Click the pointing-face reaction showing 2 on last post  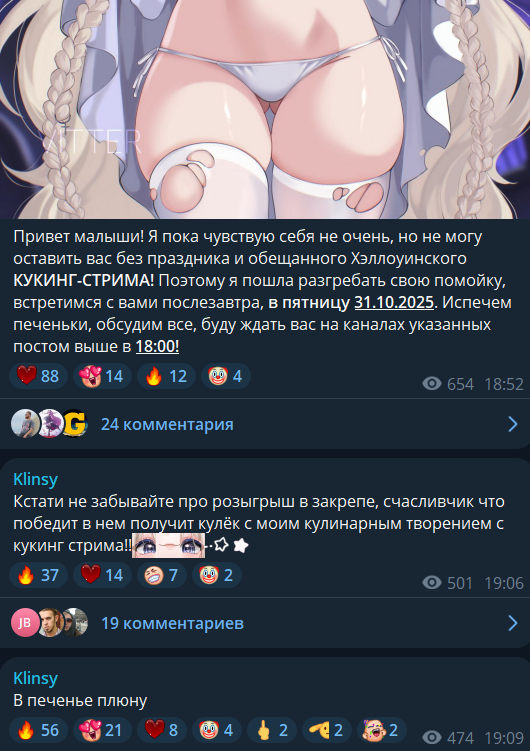tap(327, 730)
